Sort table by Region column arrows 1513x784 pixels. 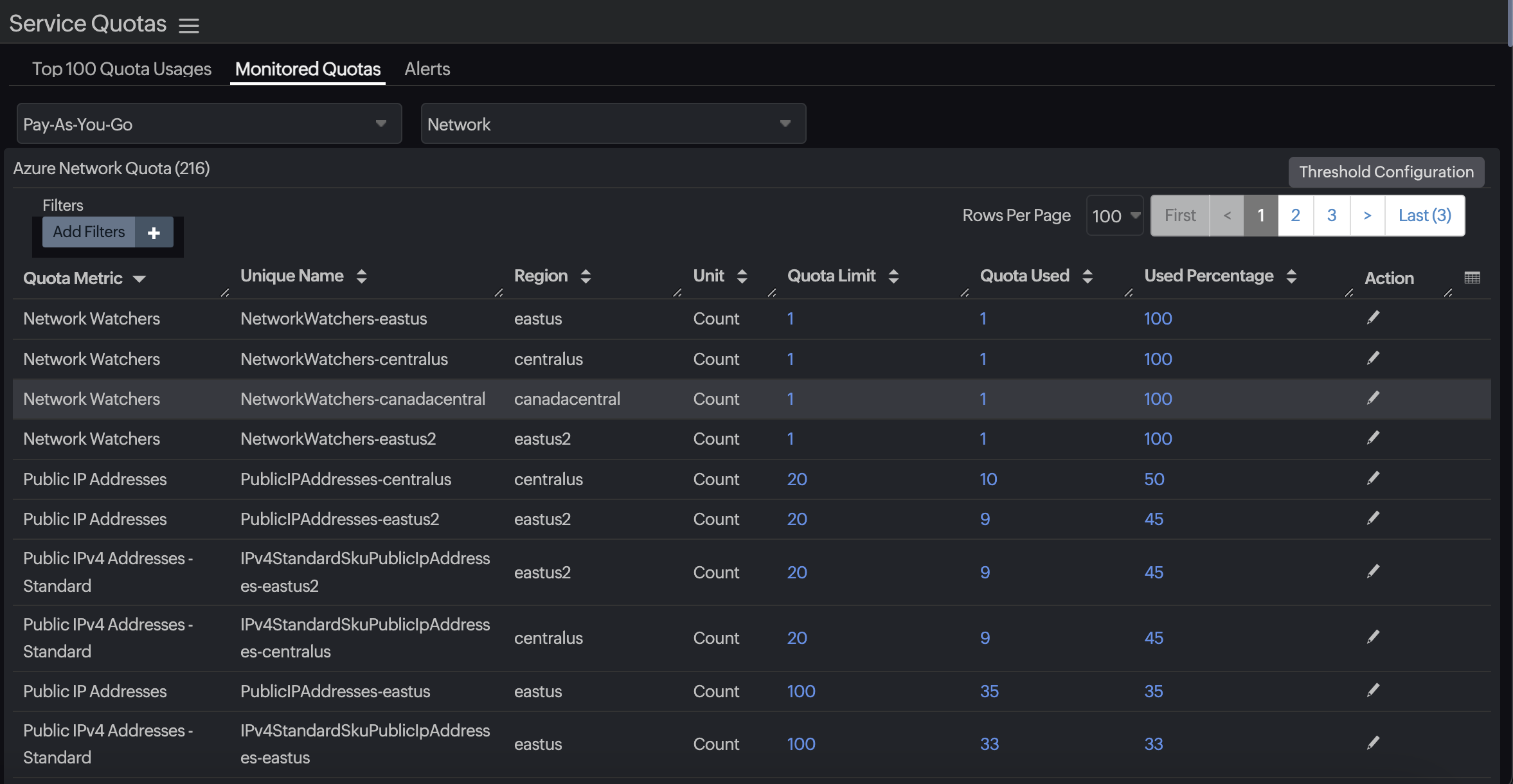pos(586,276)
